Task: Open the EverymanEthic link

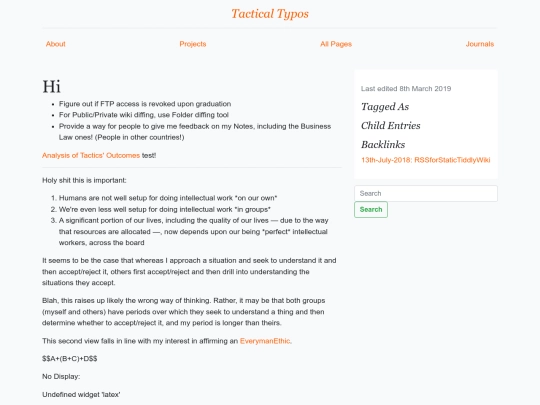Action: coord(265,341)
